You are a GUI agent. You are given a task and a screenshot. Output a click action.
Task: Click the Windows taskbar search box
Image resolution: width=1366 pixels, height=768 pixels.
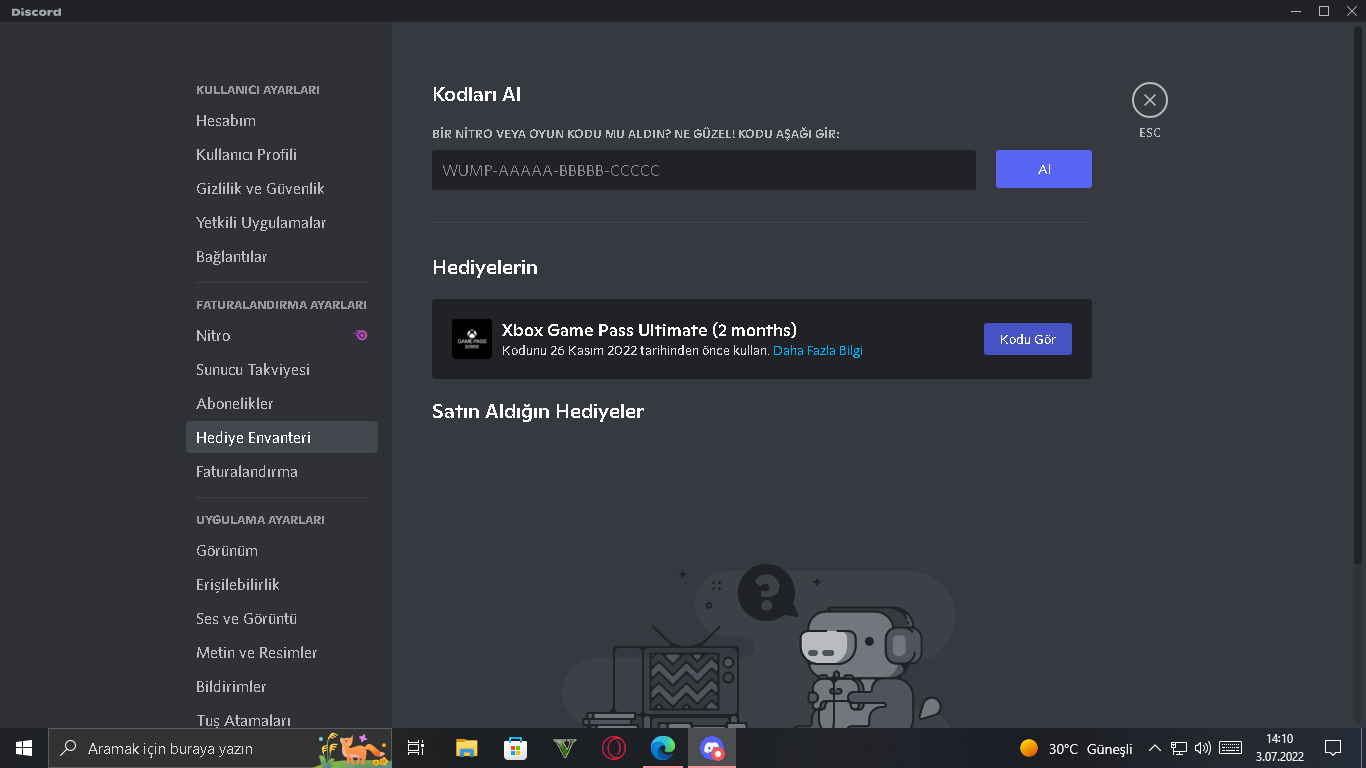220,748
